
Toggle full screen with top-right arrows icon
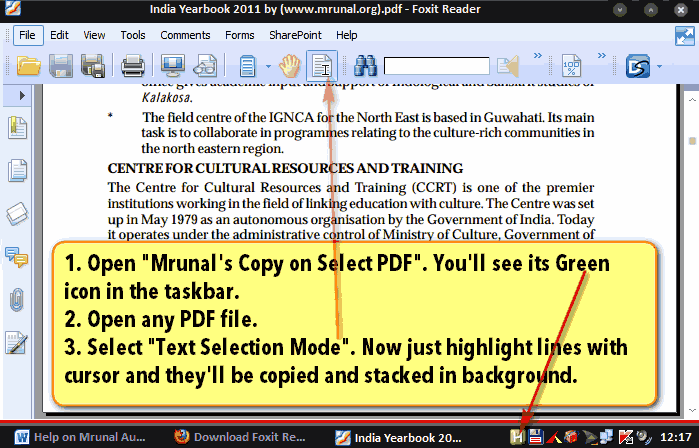[x=685, y=36]
